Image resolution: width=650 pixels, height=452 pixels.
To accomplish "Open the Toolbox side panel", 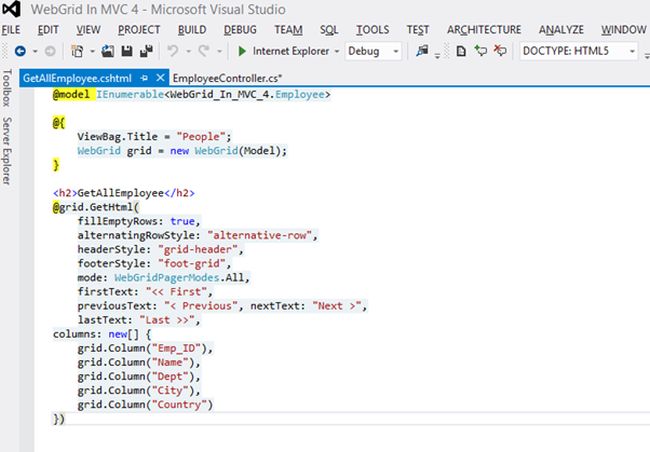I will pyautogui.click(x=7, y=88).
